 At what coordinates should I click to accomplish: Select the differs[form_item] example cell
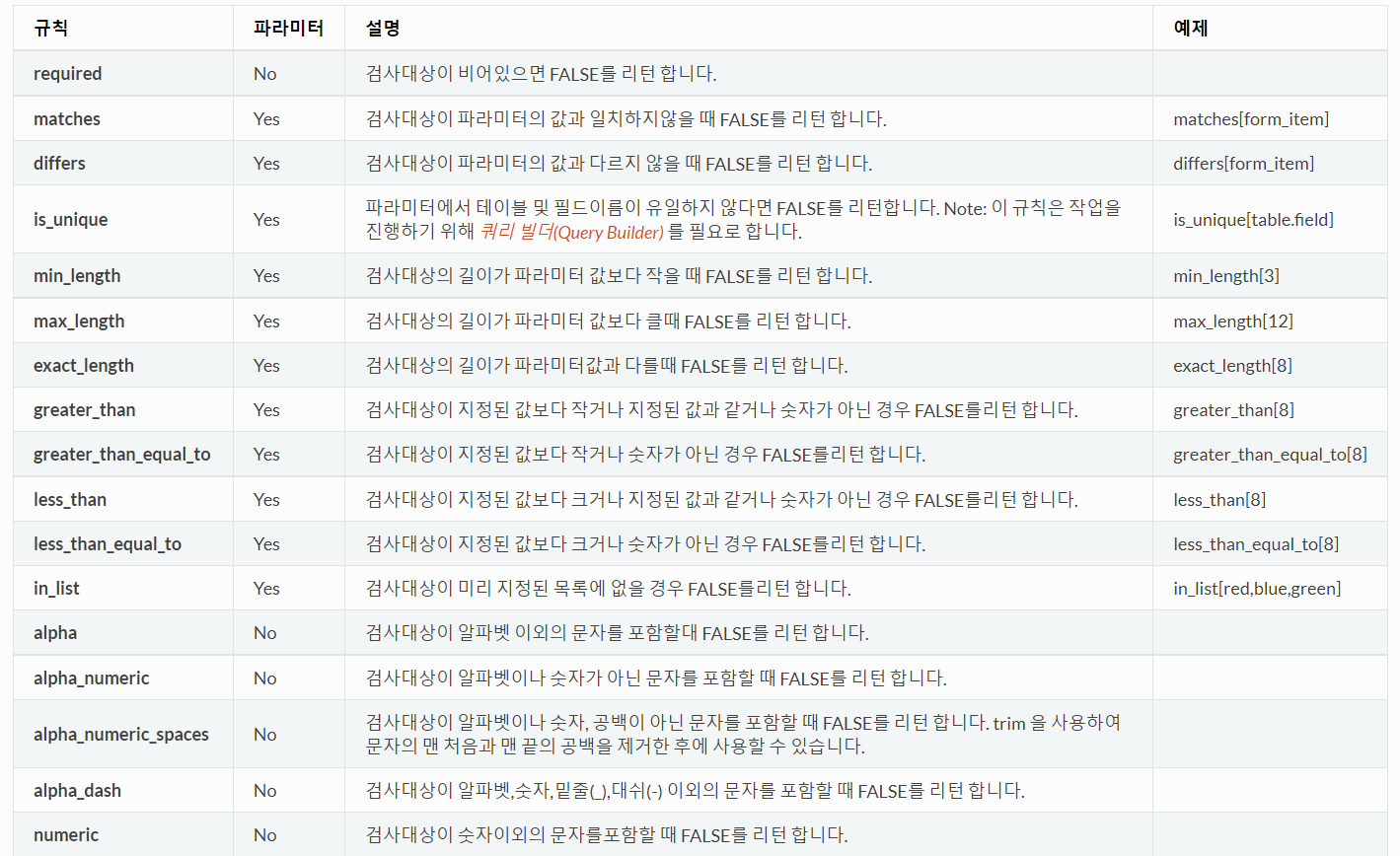(x=1243, y=164)
